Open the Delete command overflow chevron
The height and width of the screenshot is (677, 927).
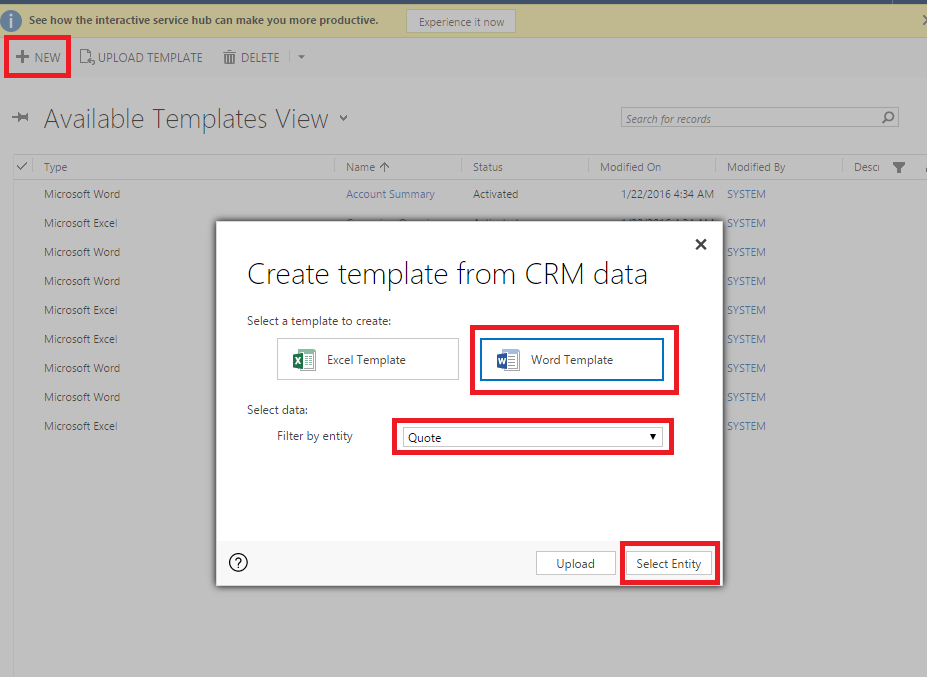point(299,57)
